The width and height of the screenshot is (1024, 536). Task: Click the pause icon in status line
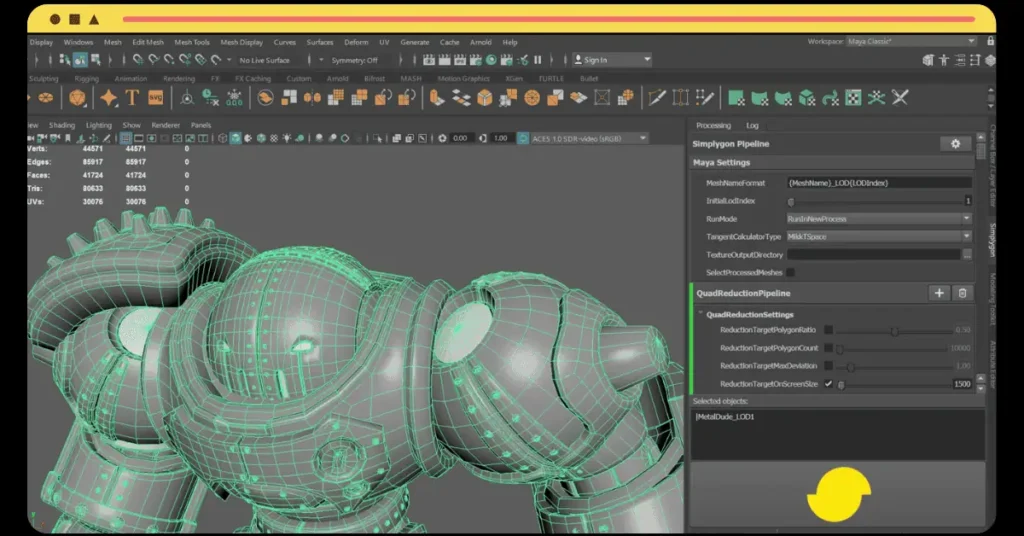537,60
